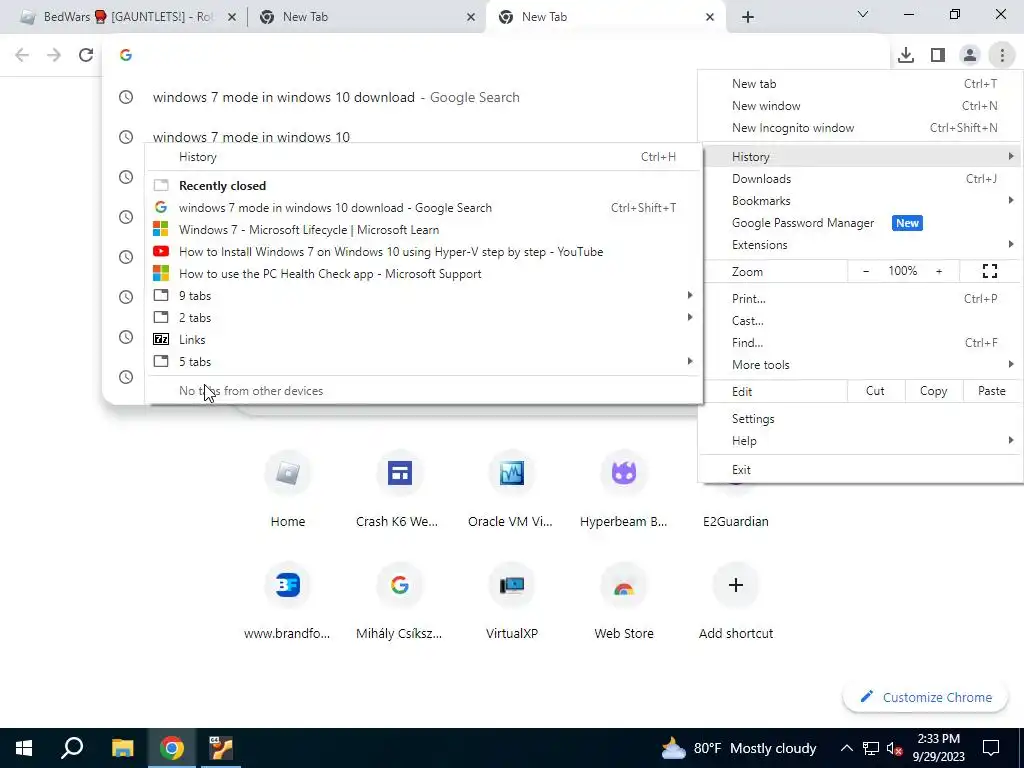Toggle the side panel icon
This screenshot has width=1024, height=768.
(938, 55)
